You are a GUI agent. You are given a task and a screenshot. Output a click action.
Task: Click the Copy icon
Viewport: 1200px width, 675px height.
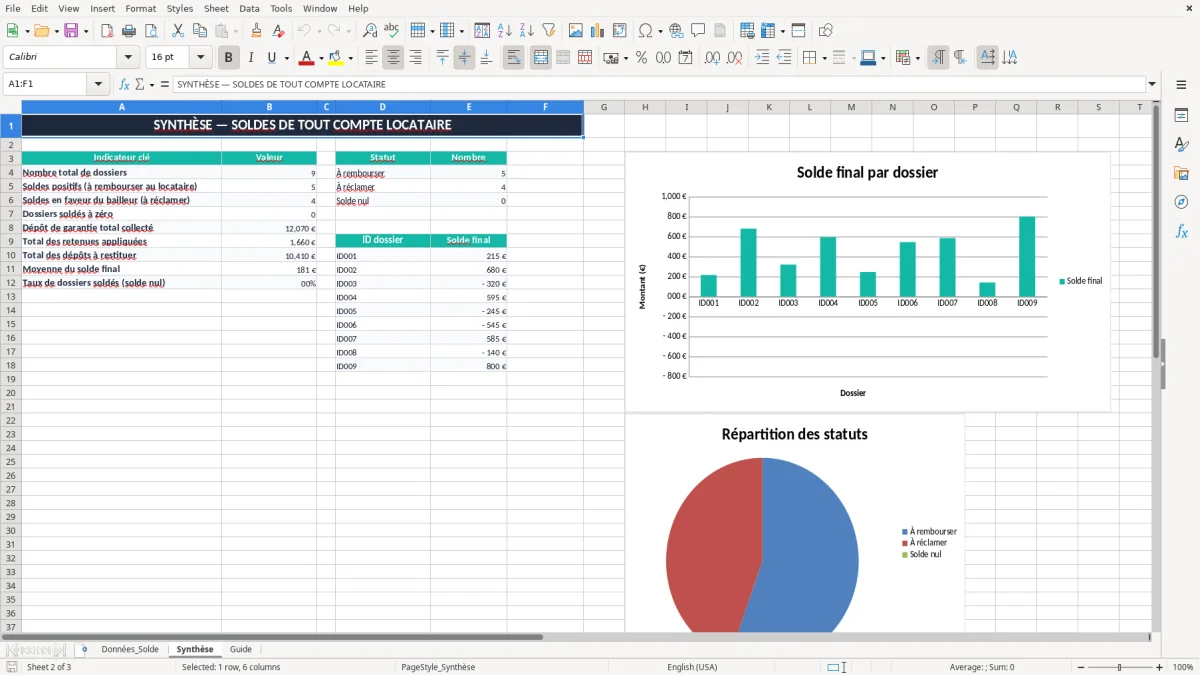pyautogui.click(x=200, y=31)
